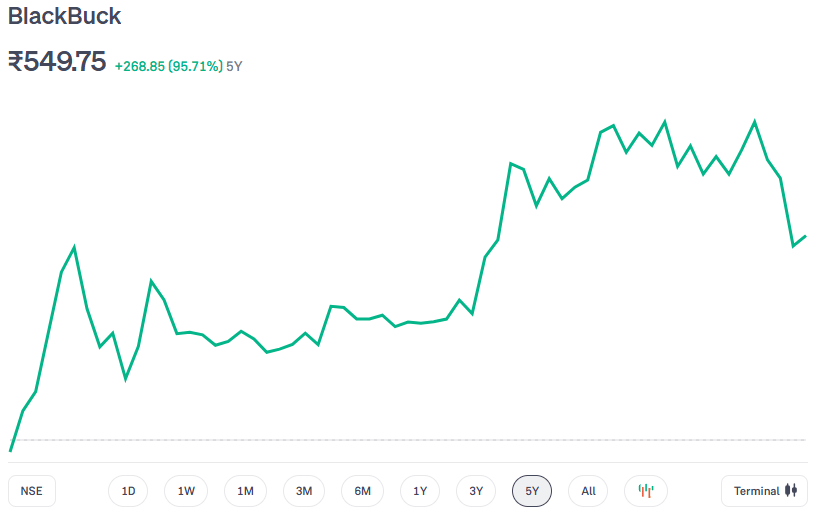
Task: Click the ₹549.75 current price
Action: coord(57,62)
